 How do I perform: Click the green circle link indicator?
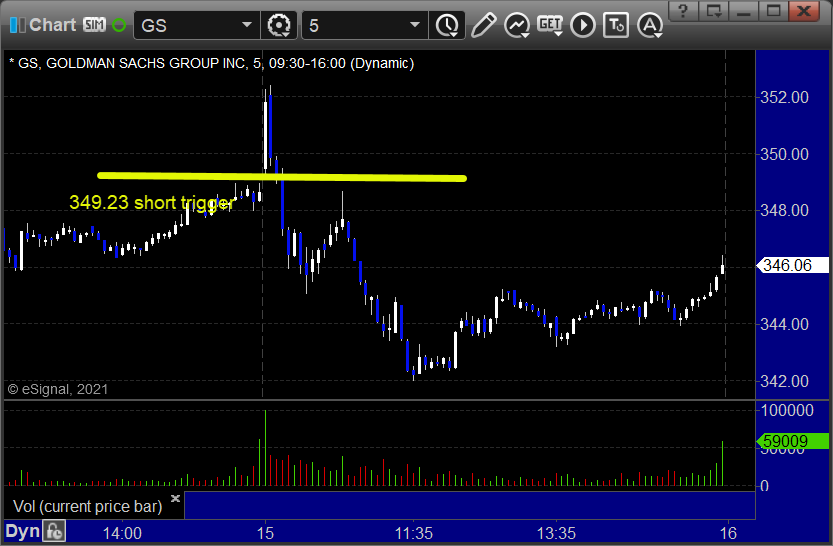coord(120,25)
